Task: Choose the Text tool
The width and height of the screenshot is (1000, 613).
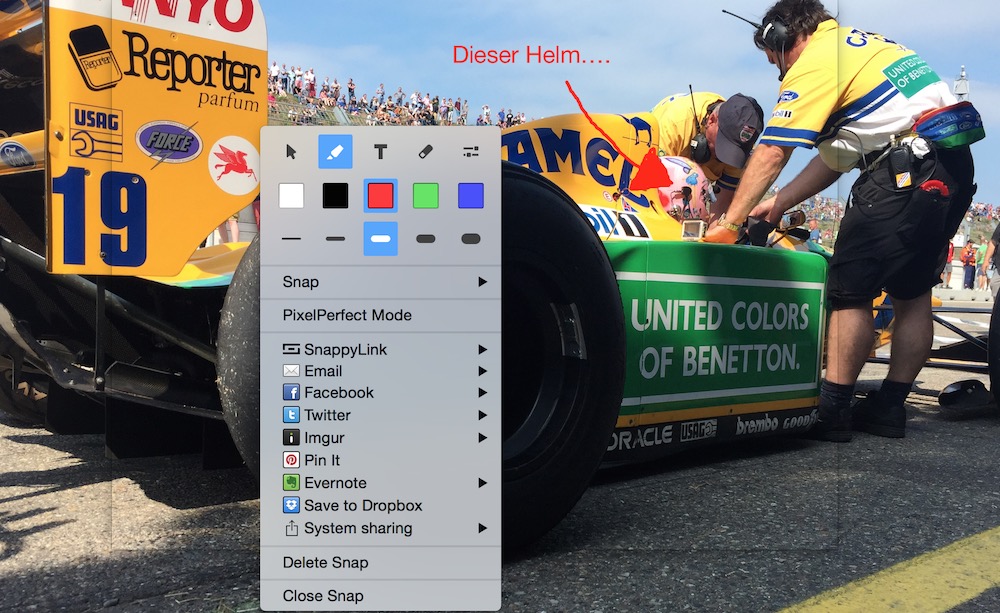Action: click(x=380, y=152)
